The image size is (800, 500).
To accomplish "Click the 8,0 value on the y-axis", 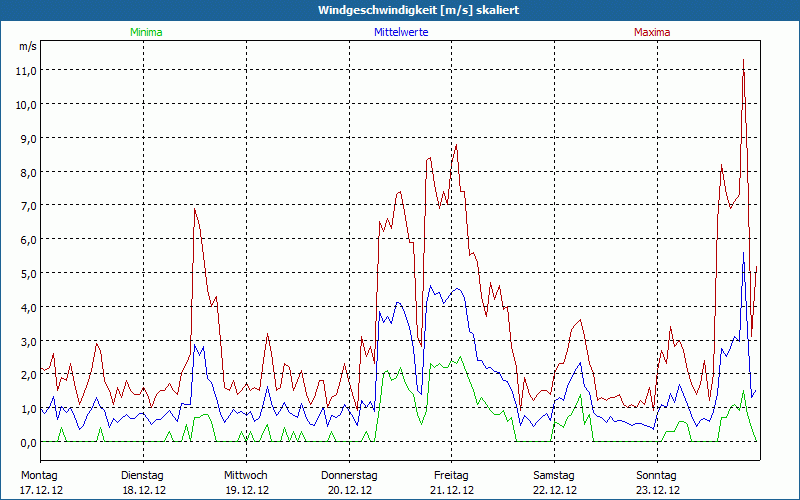I will pos(27,172).
